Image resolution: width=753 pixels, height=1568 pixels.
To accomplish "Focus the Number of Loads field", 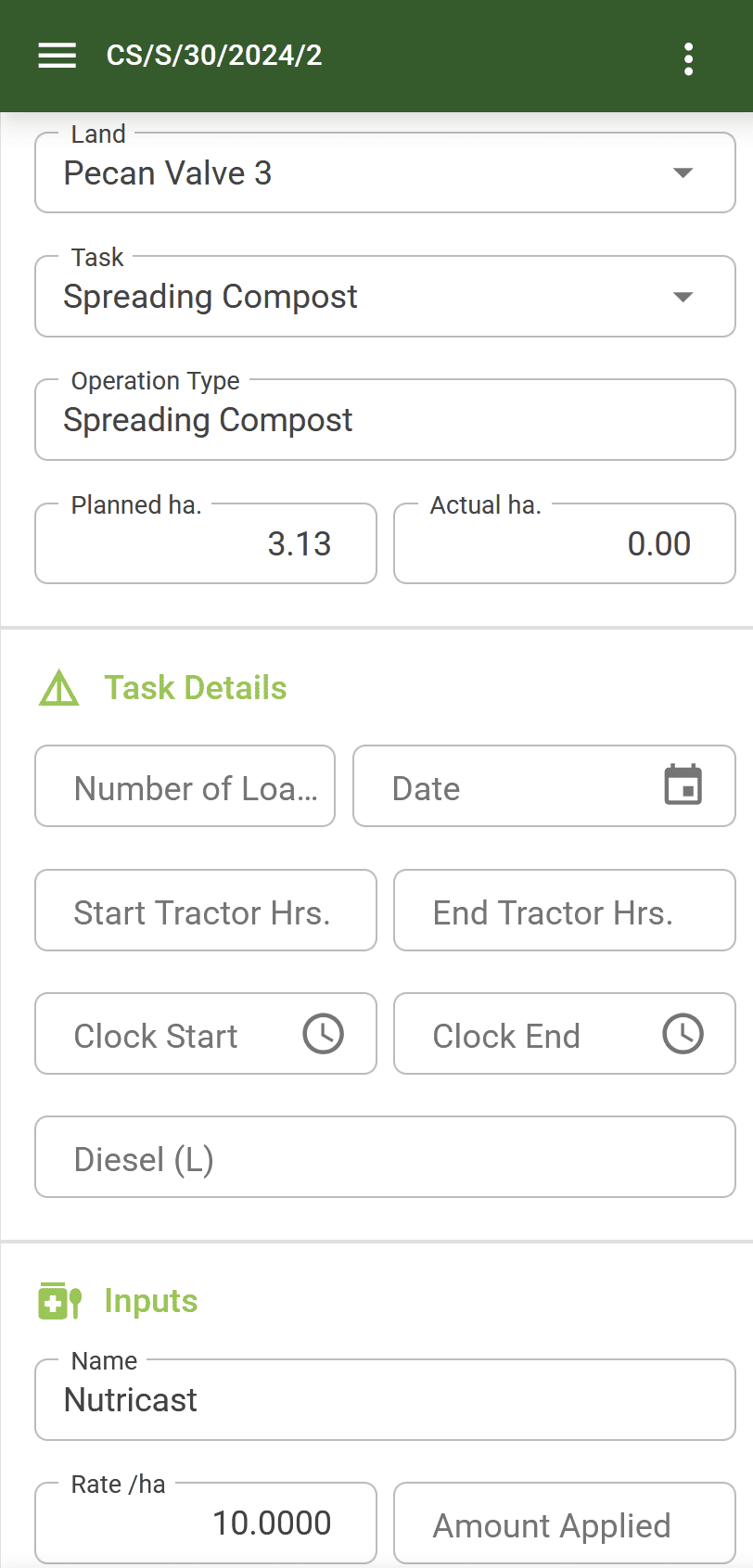I will [185, 786].
